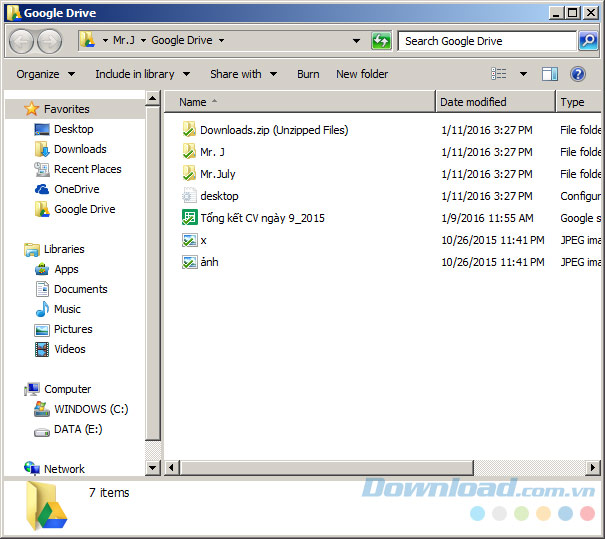Select the Pictures library icon
Image resolution: width=605 pixels, height=539 pixels.
click(42, 330)
